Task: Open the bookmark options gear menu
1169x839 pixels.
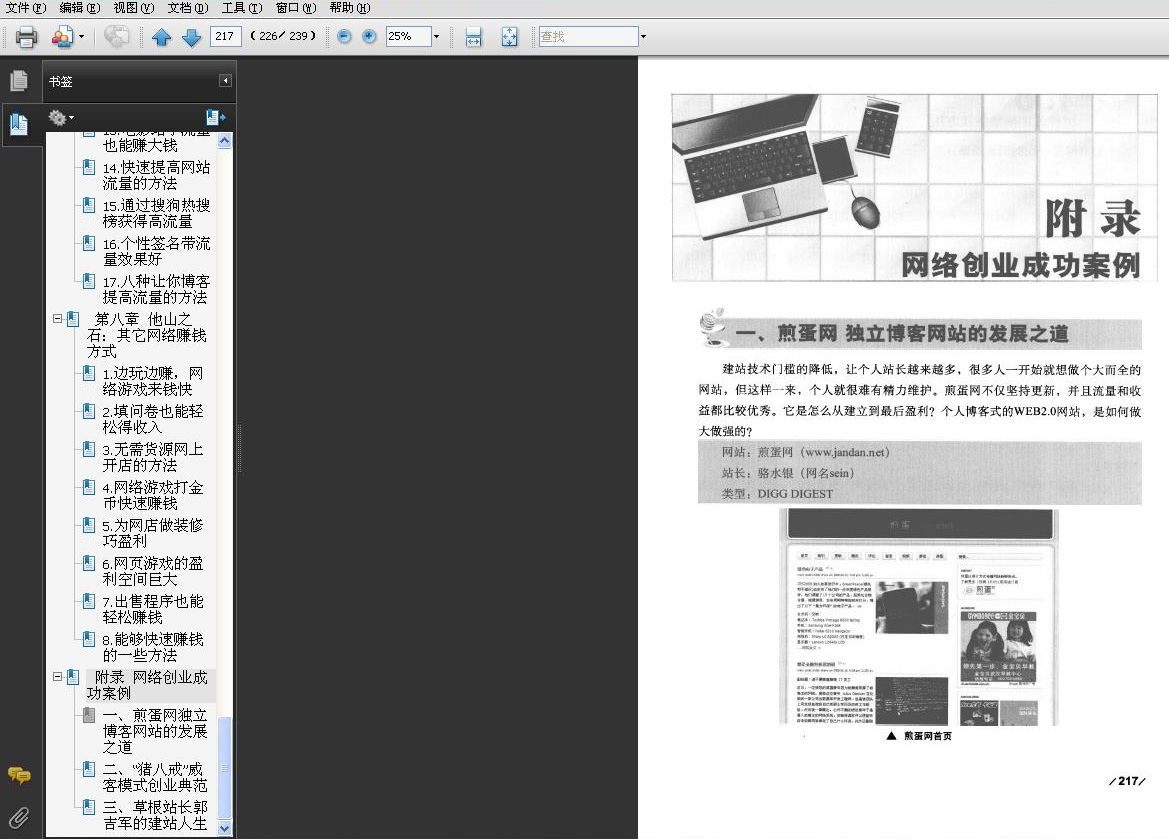Action: (60, 118)
